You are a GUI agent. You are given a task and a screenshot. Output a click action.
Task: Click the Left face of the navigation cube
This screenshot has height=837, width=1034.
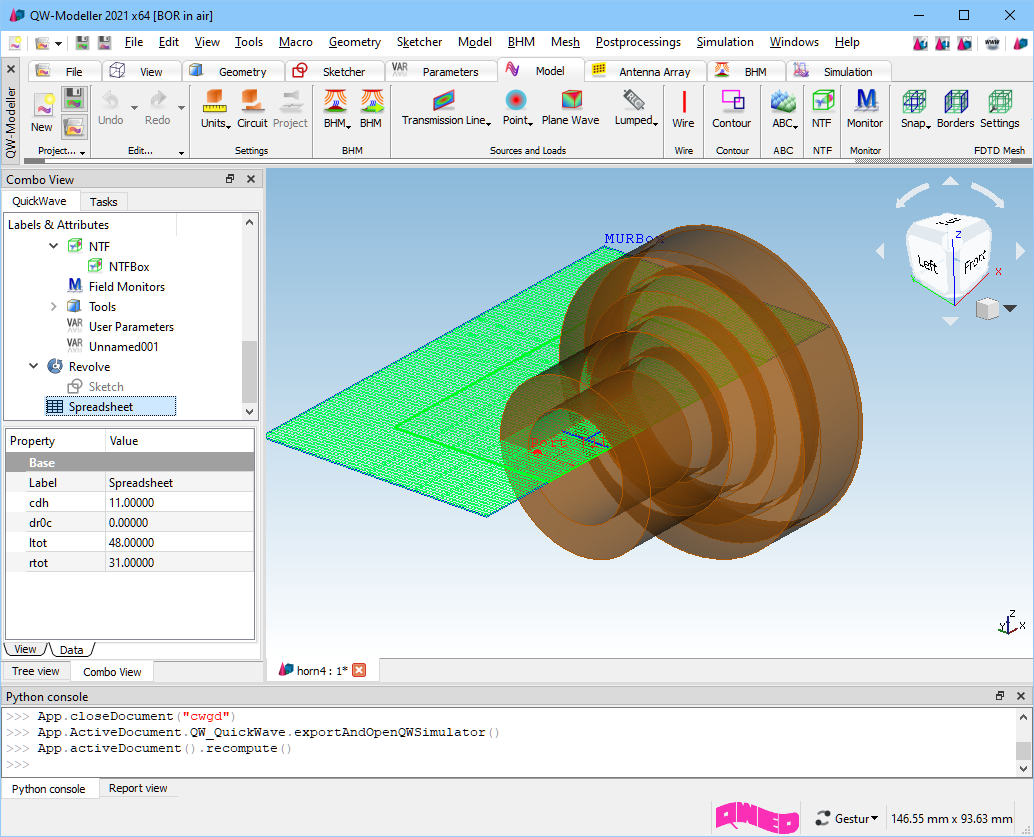pos(928,264)
